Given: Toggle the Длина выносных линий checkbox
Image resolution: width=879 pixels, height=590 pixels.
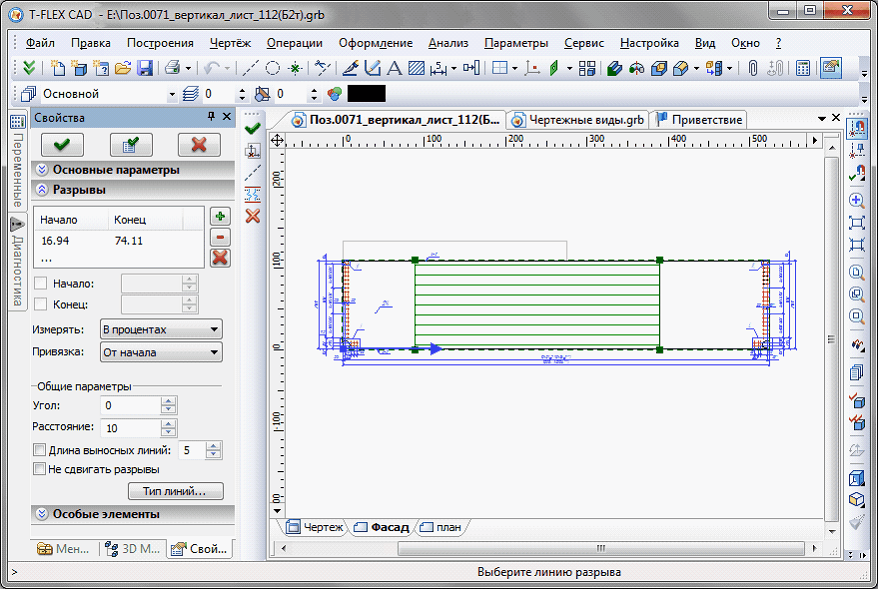Looking at the screenshot, I should [x=39, y=450].
